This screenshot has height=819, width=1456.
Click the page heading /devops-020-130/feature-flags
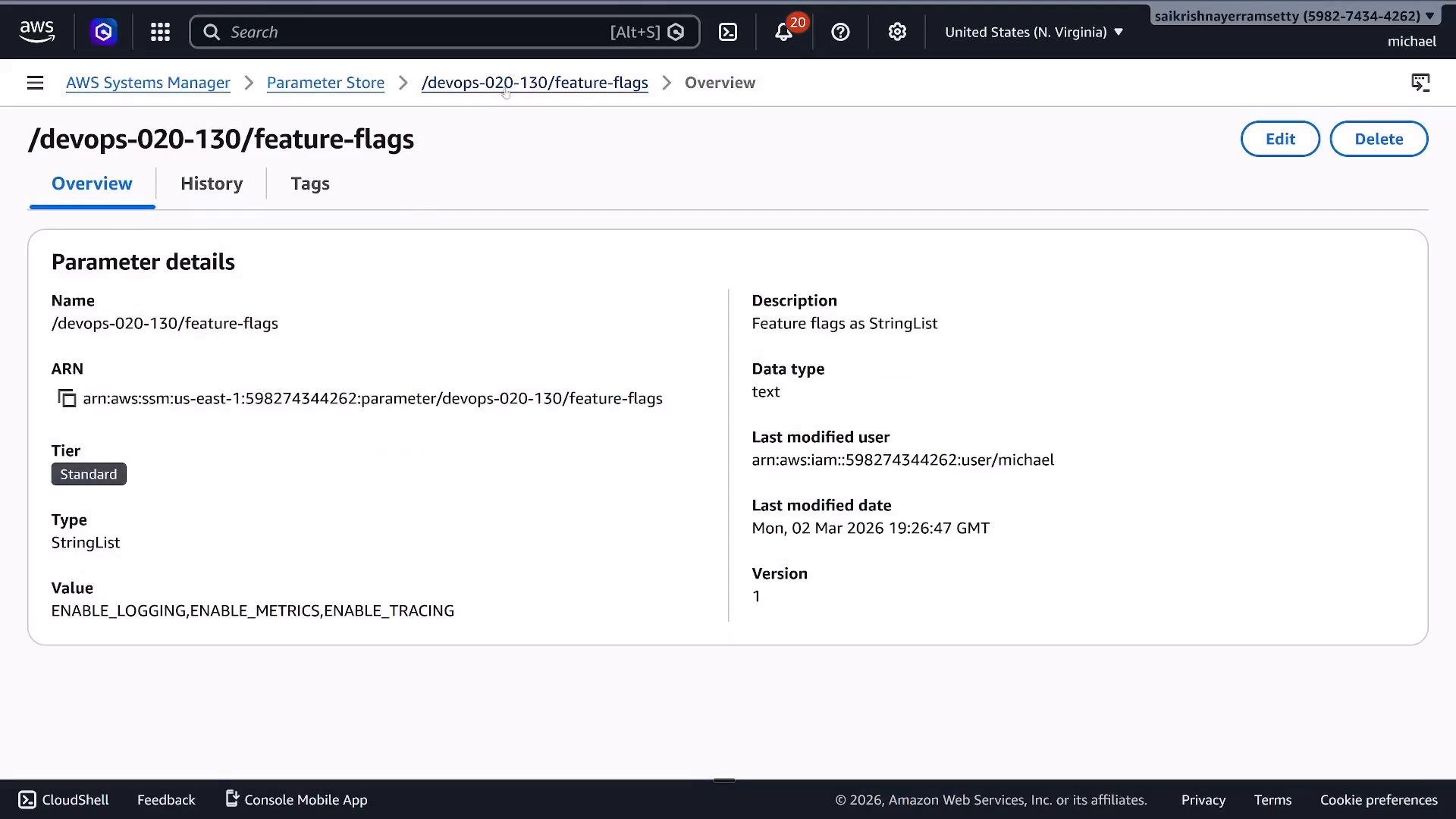click(x=221, y=139)
